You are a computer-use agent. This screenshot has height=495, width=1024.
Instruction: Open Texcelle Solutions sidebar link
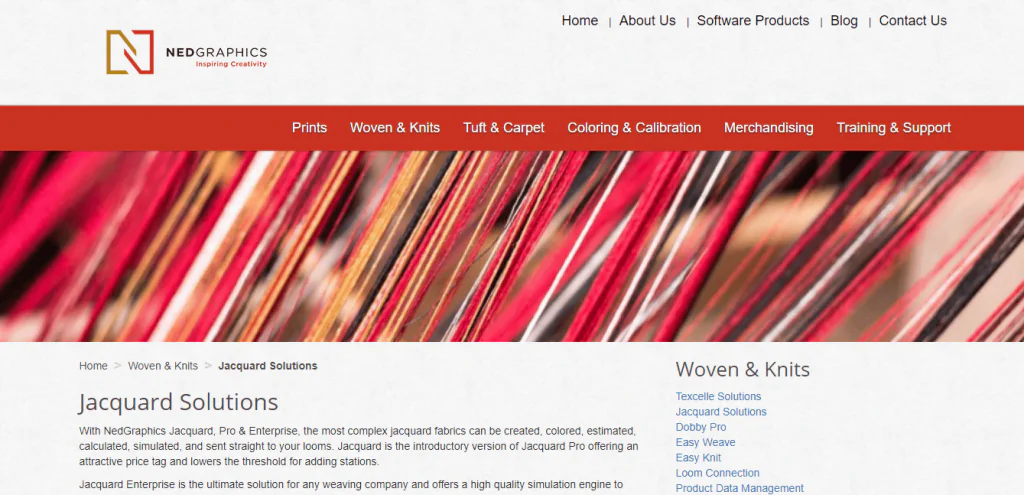tap(718, 396)
